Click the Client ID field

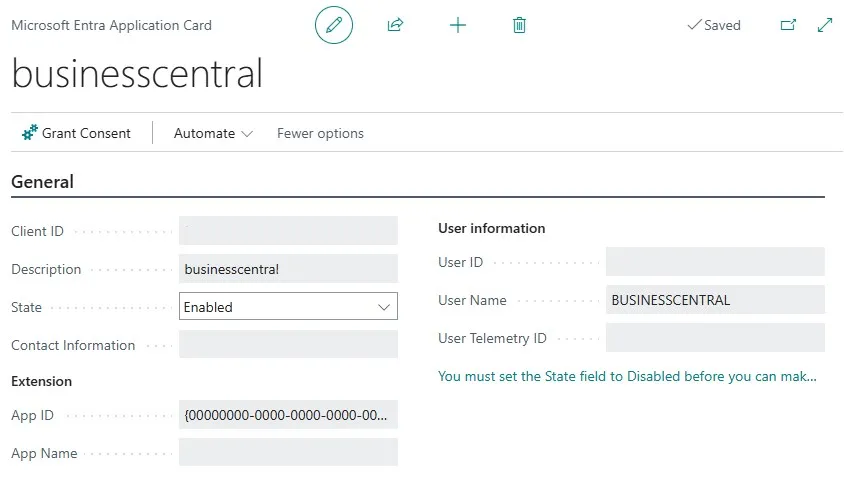tap(288, 230)
